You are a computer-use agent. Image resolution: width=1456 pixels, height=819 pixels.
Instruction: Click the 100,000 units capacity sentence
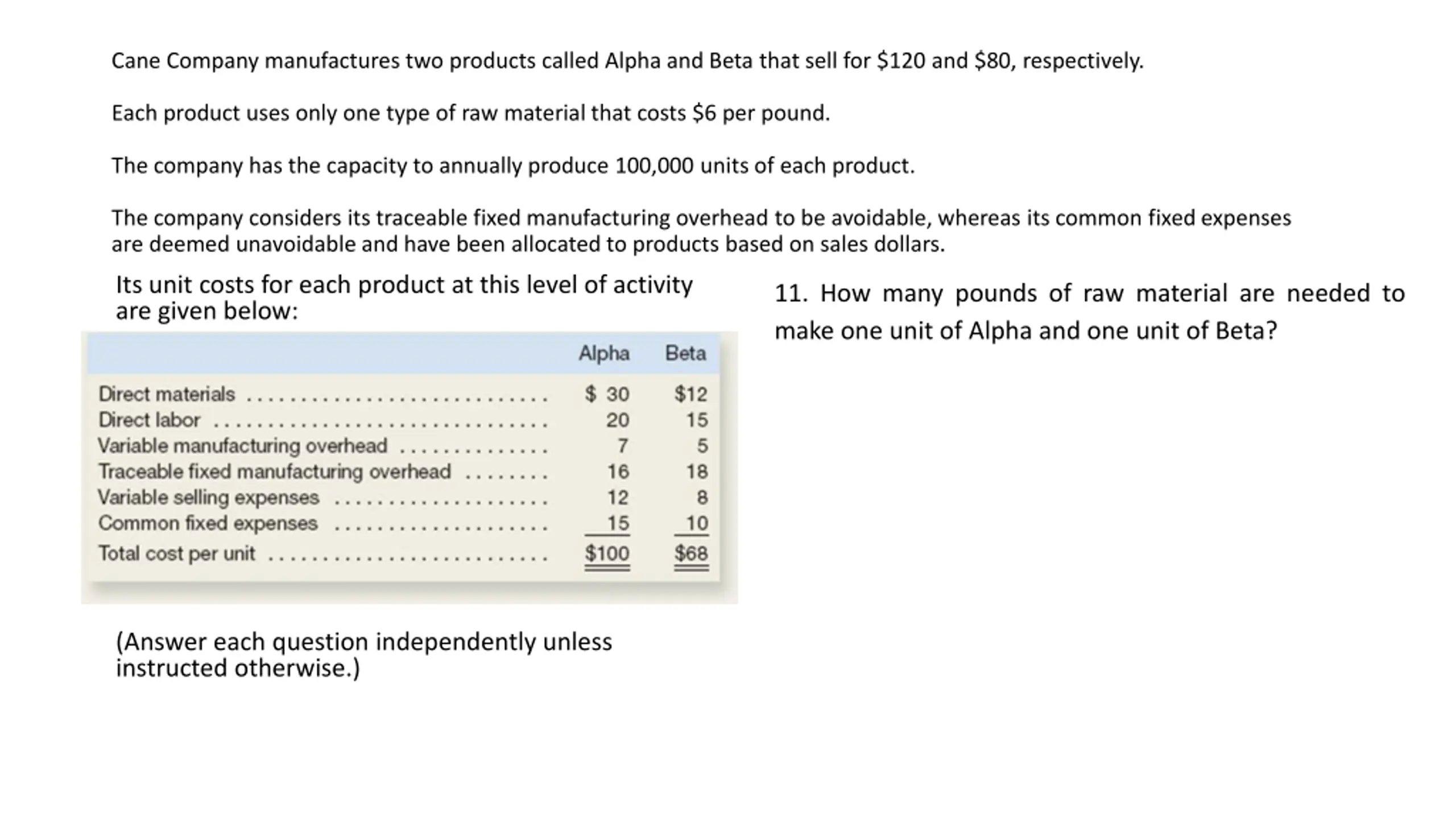[x=513, y=166]
